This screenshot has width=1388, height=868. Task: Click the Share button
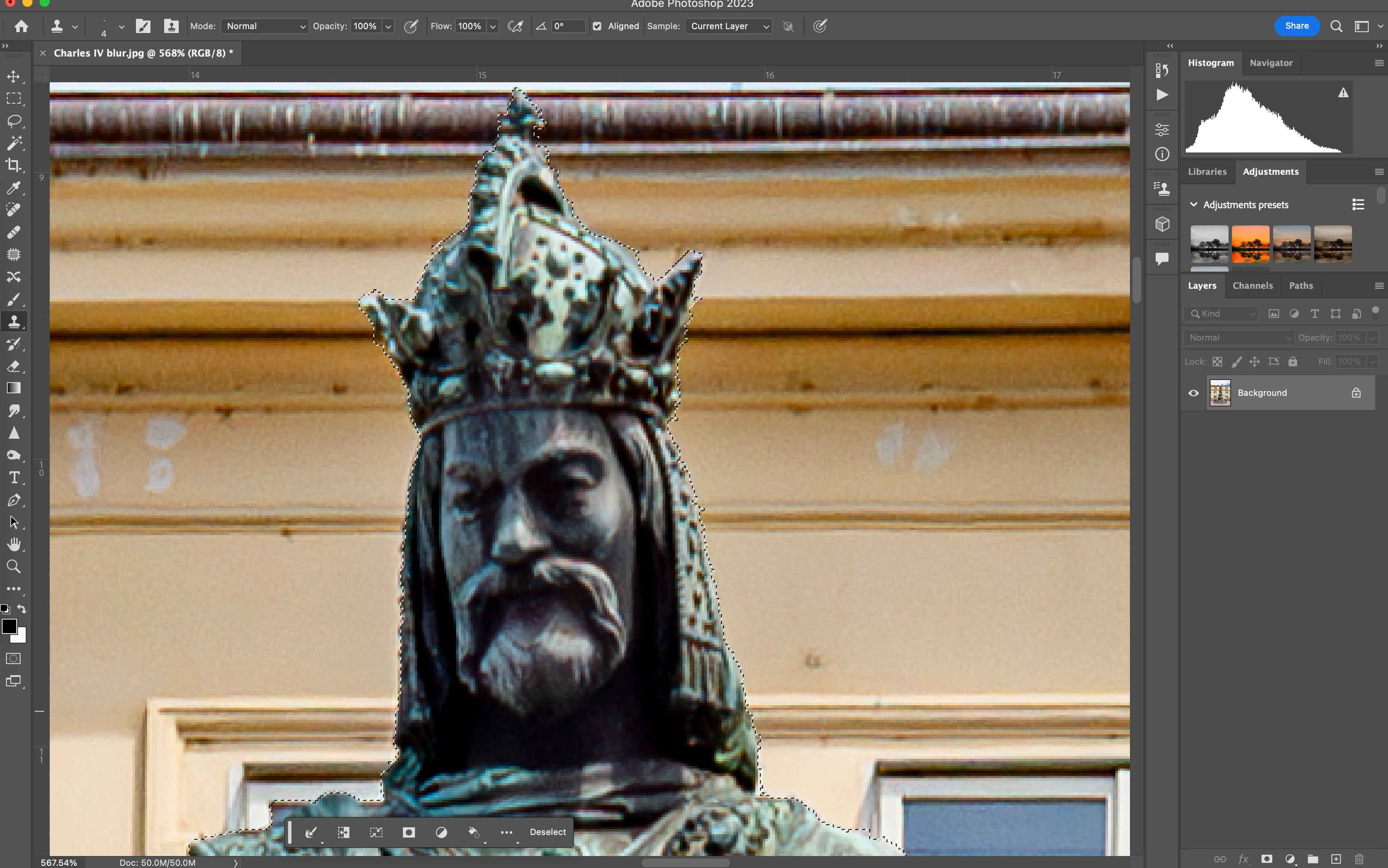coord(1297,26)
